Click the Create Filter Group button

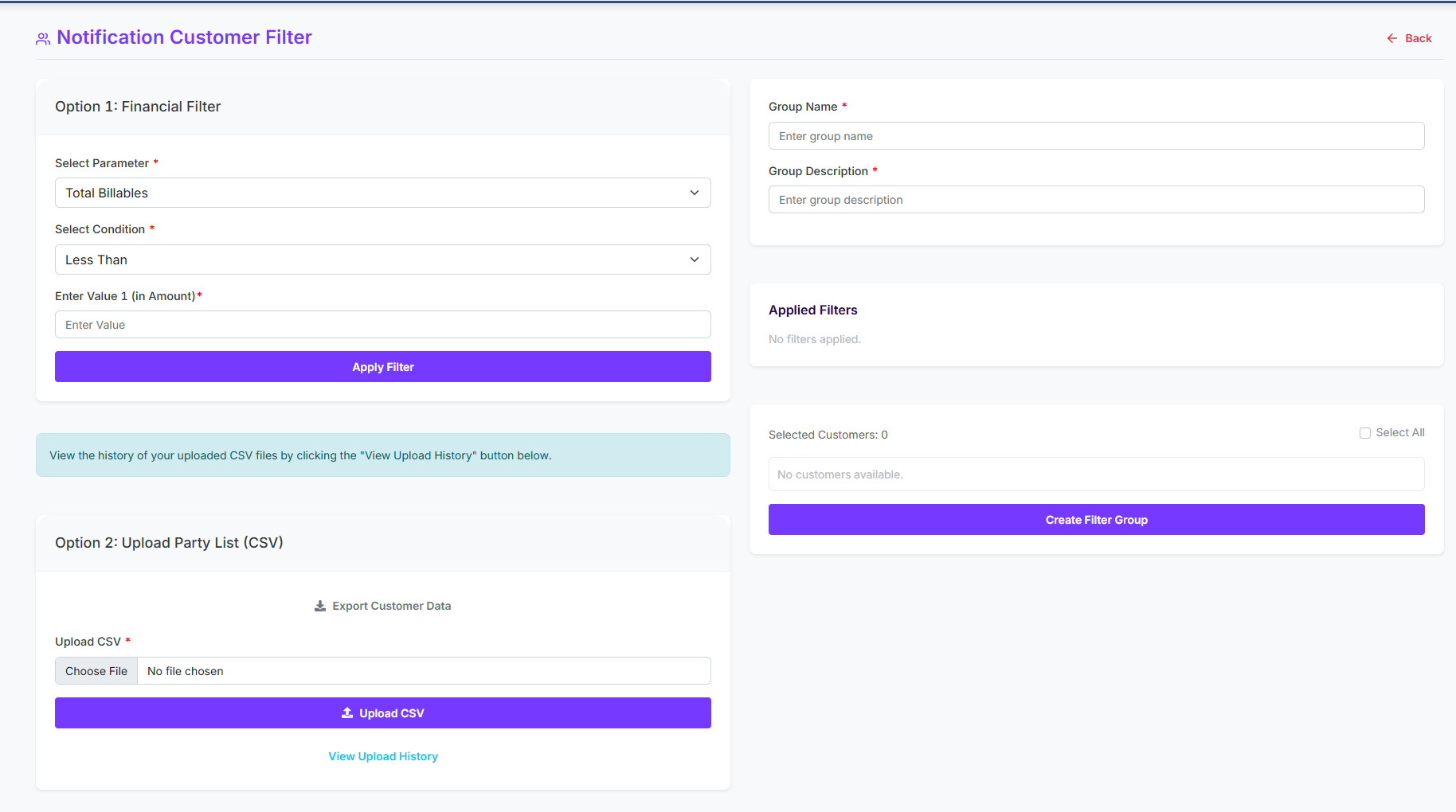1097,520
